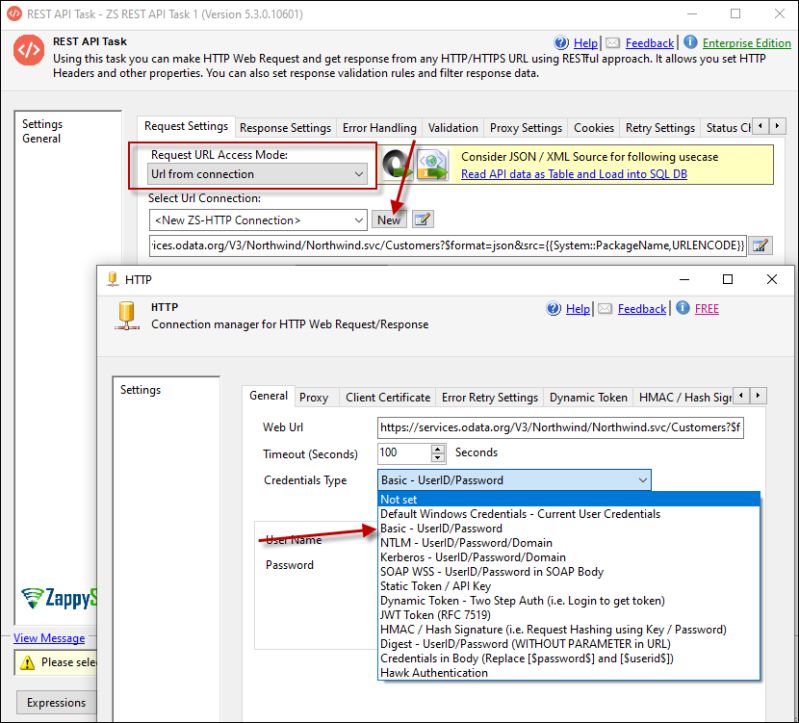799x723 pixels.
Task: Open the Cookies tab
Action: click(594, 128)
